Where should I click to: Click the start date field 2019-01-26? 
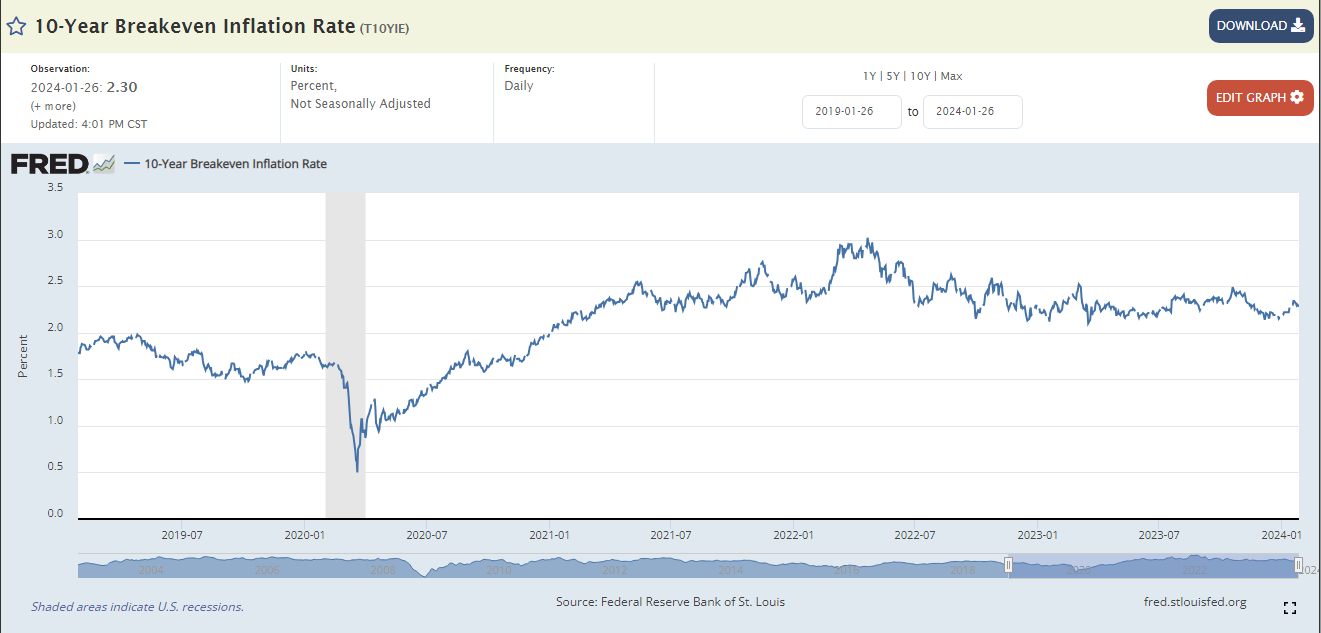point(851,112)
